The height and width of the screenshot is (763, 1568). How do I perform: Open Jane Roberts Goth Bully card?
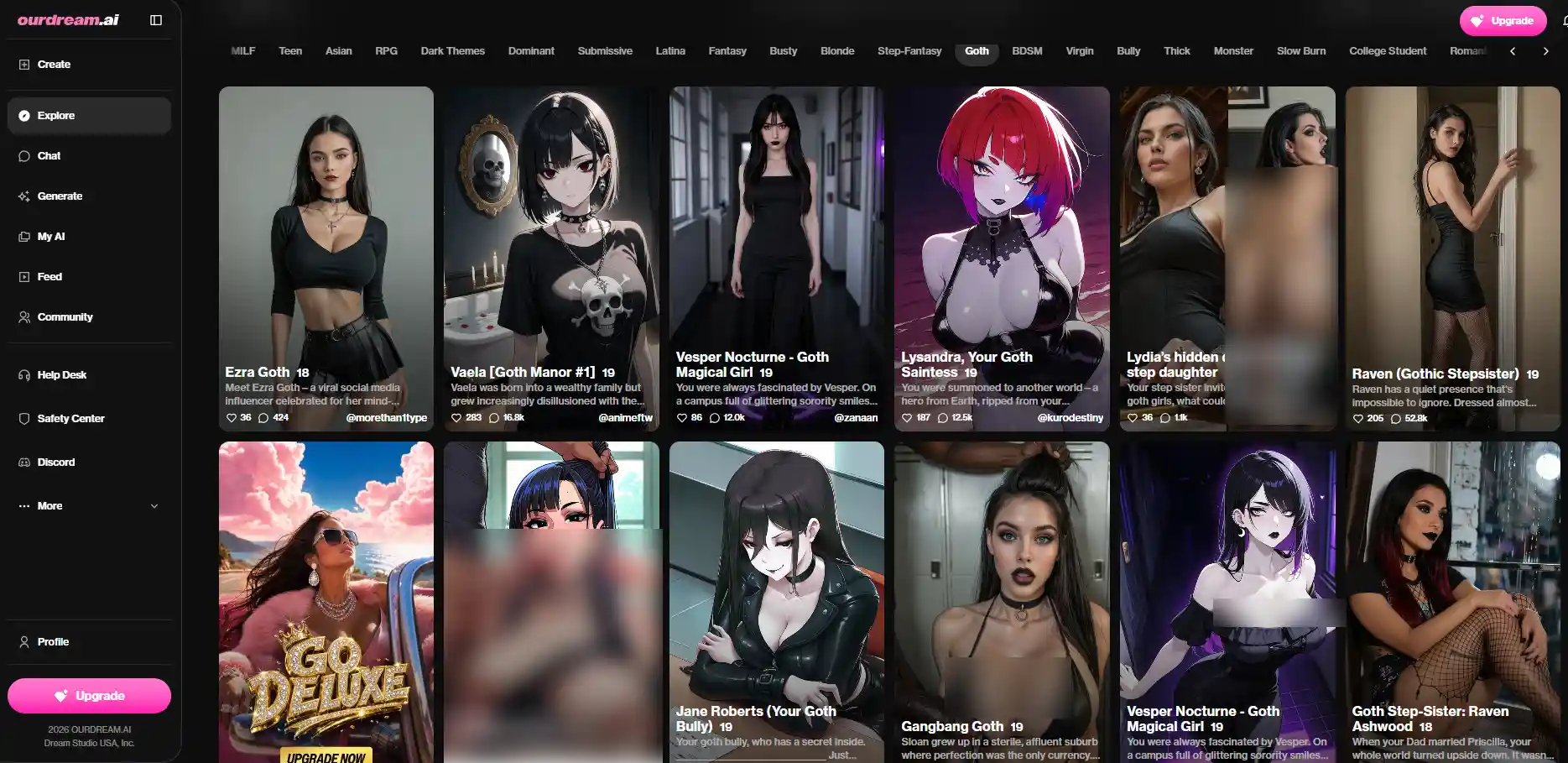tap(777, 602)
